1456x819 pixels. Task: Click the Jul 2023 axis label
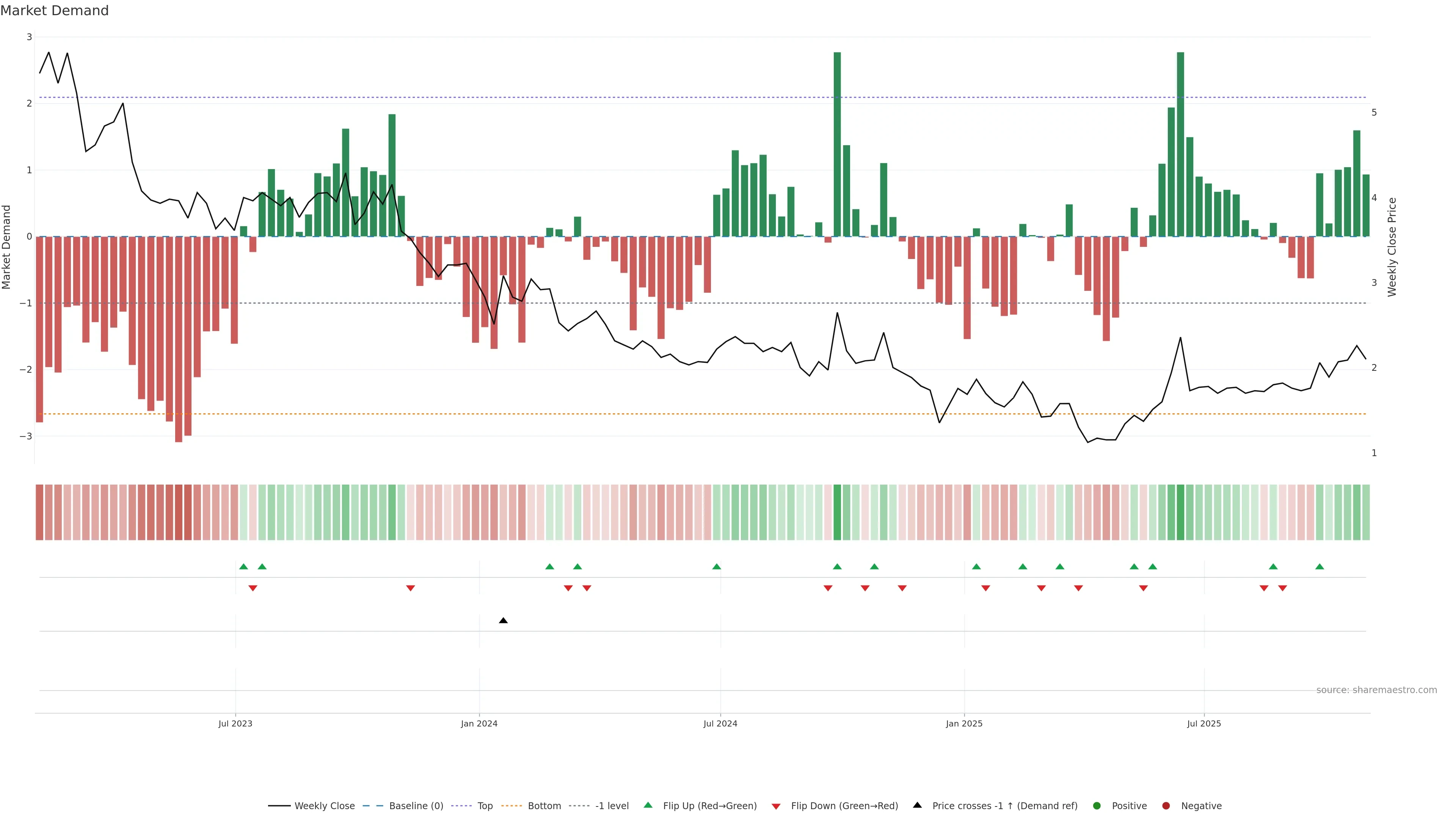235,723
